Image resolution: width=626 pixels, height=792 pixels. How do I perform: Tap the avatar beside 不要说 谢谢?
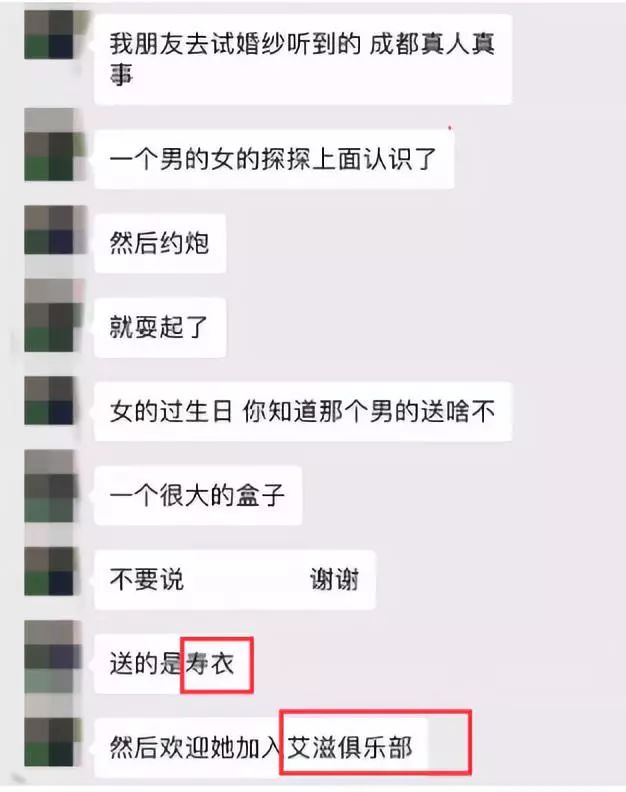(49, 571)
